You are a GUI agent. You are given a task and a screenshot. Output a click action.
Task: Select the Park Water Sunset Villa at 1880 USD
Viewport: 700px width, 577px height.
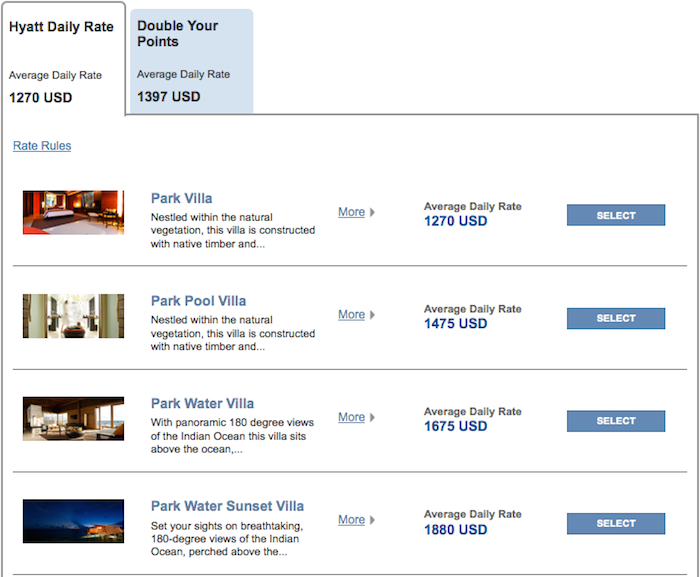click(615, 523)
